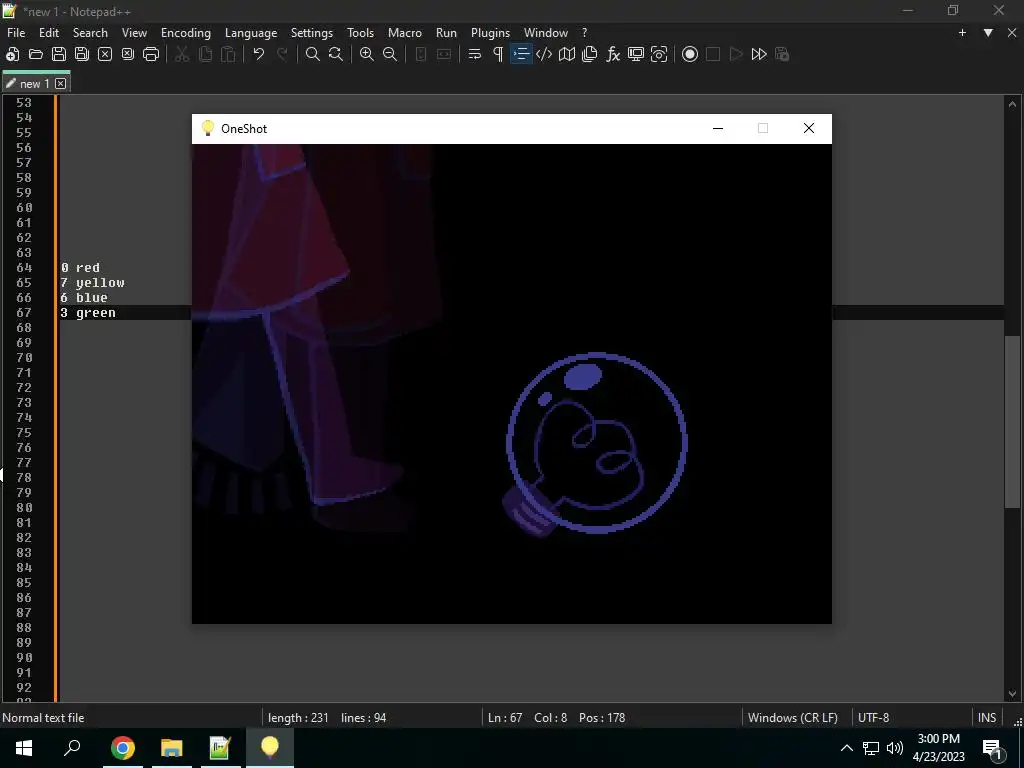1024x768 pixels.
Task: Open the Document Map icon
Action: click(567, 54)
